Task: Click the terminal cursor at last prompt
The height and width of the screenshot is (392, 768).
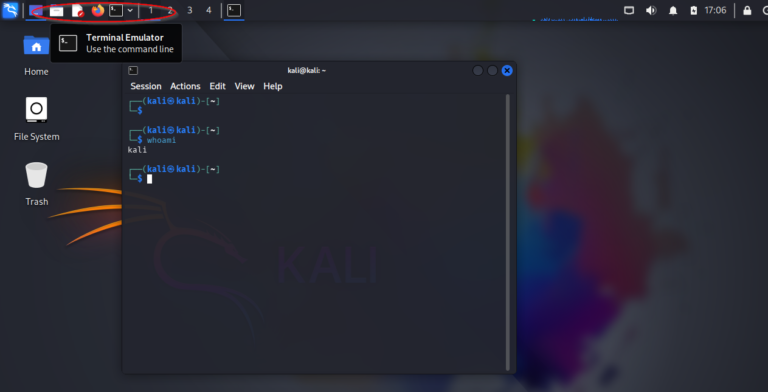Action: tap(149, 179)
